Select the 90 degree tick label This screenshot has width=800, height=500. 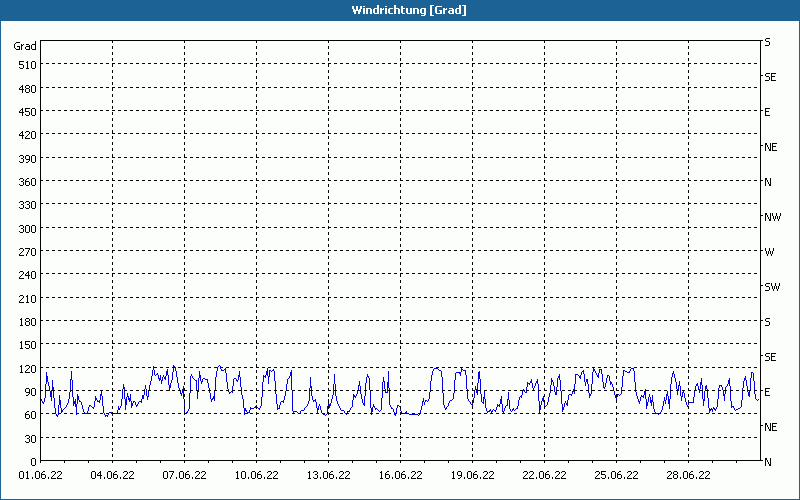pyautogui.click(x=30, y=392)
